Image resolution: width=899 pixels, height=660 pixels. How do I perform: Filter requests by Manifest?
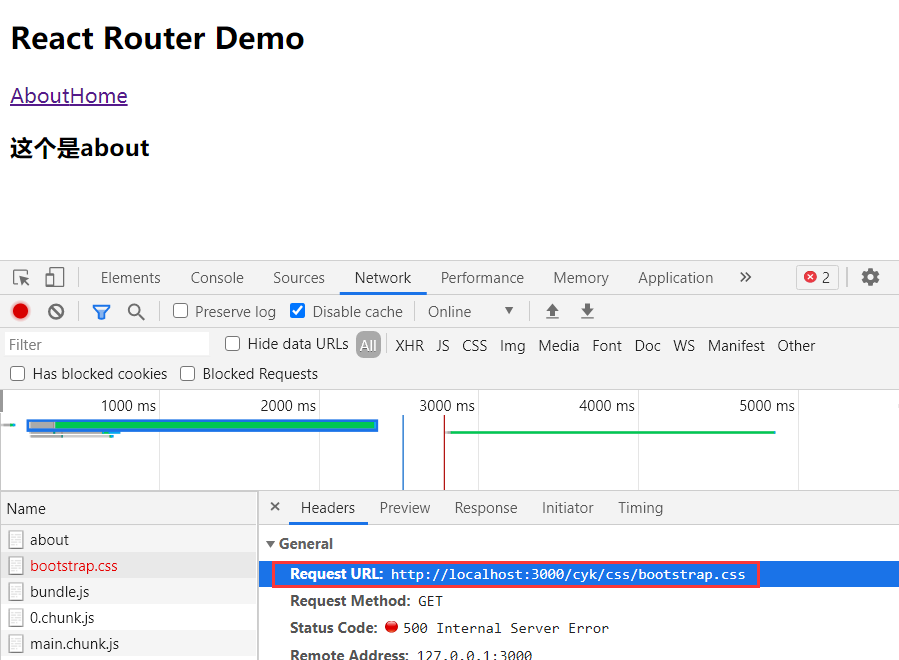736,346
